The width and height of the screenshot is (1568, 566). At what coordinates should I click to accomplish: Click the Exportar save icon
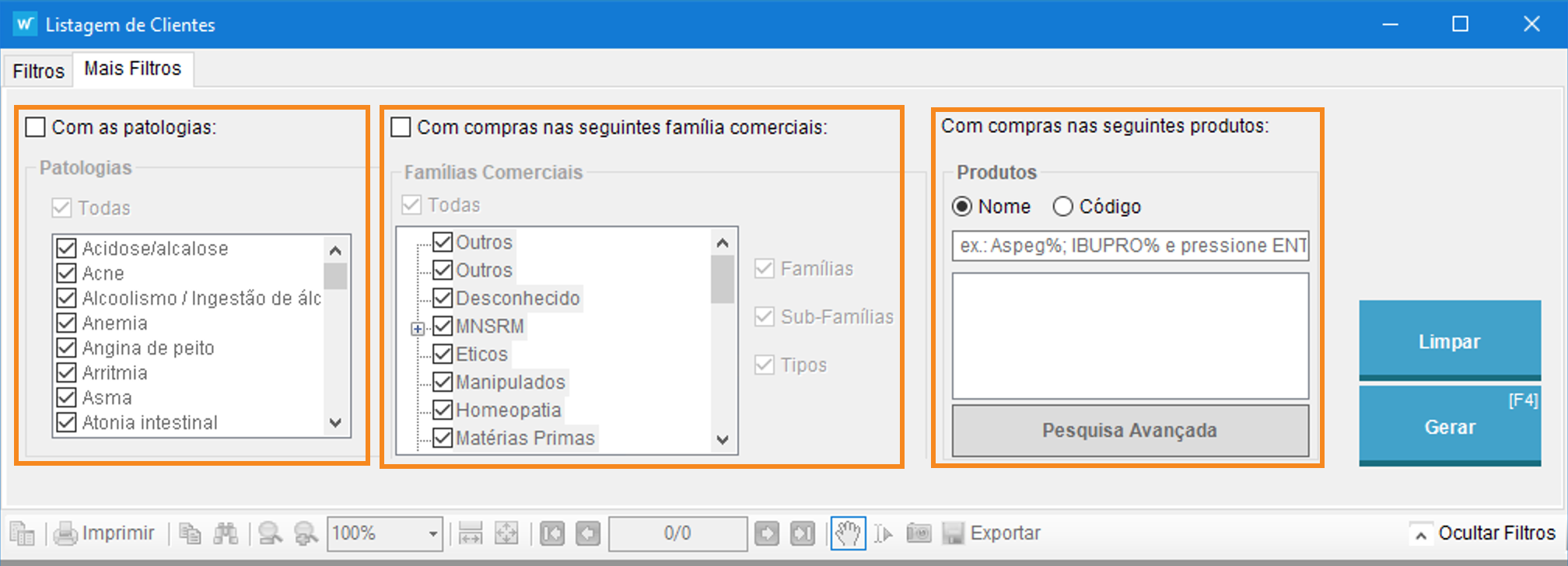click(x=954, y=533)
